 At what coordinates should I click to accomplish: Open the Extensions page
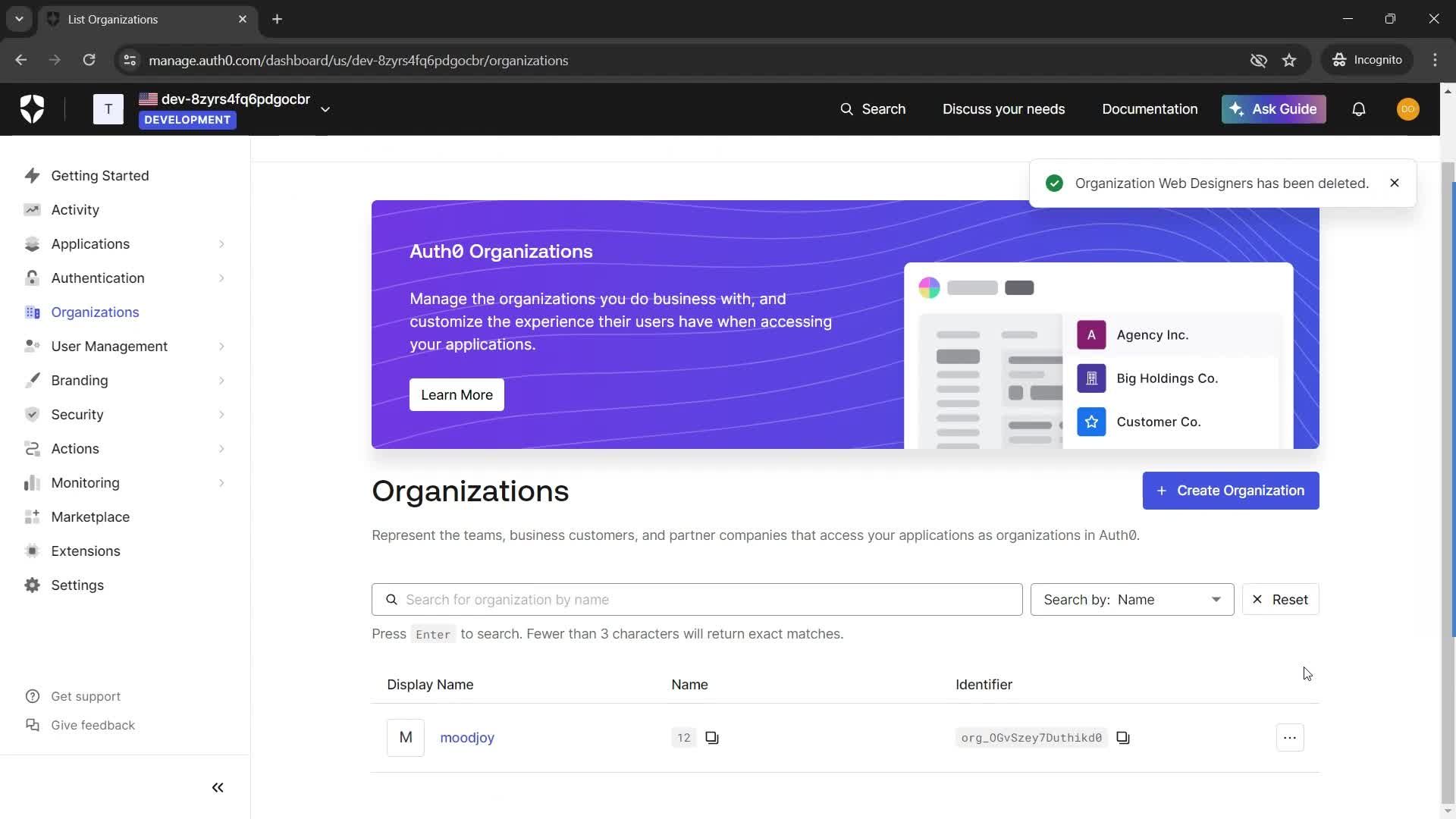[86, 551]
